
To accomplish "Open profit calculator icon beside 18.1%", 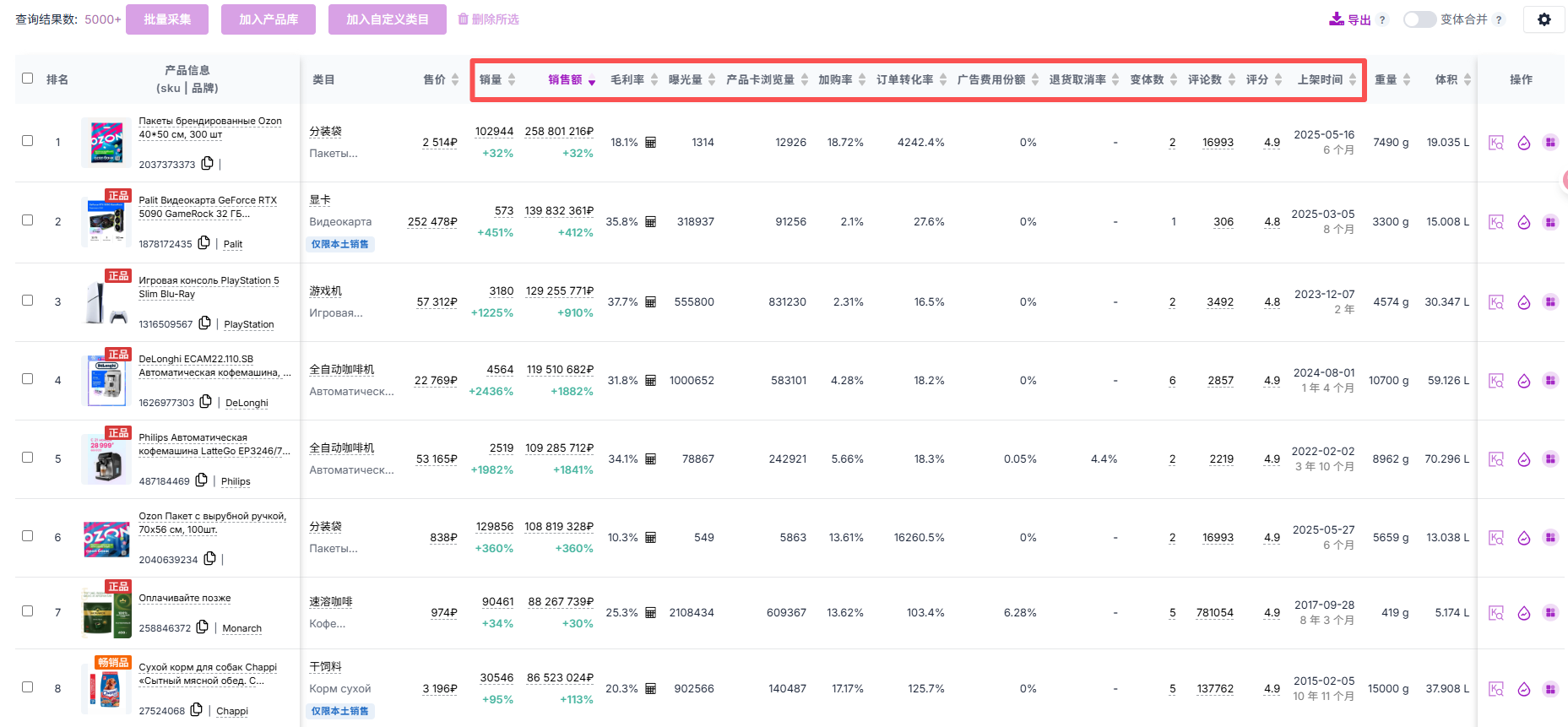I will coord(650,143).
